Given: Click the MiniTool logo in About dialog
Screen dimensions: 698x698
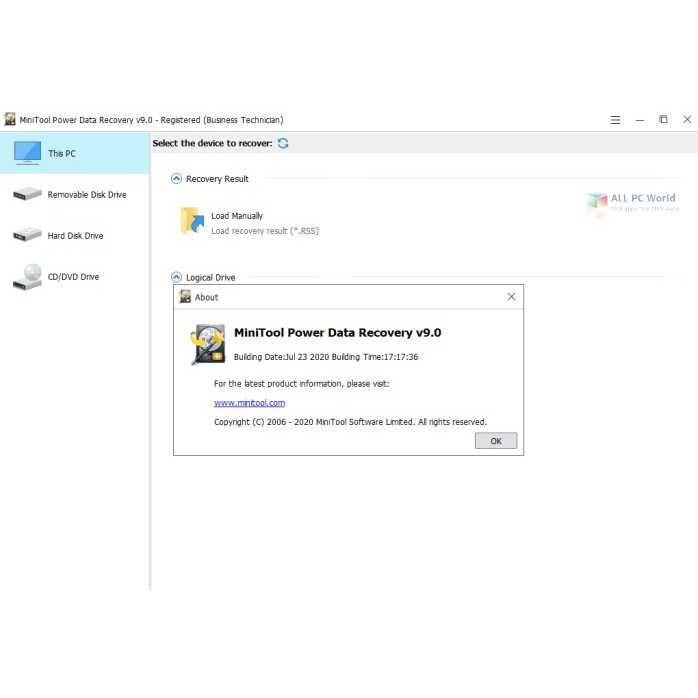Looking at the screenshot, I should pos(208,344).
